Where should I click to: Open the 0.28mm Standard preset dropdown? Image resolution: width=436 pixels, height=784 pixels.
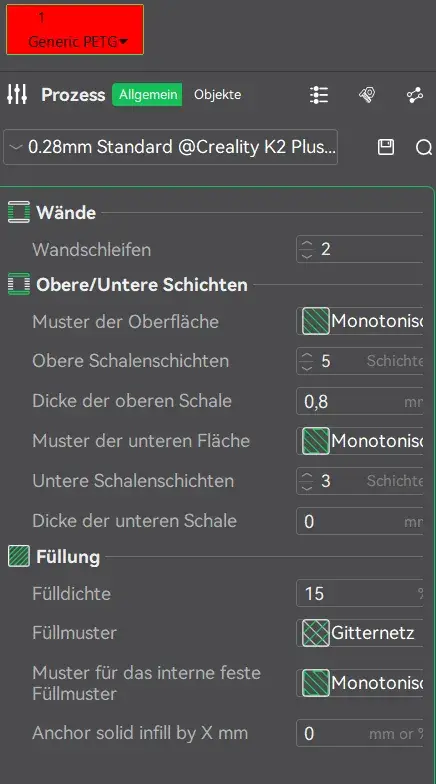click(x=170, y=147)
